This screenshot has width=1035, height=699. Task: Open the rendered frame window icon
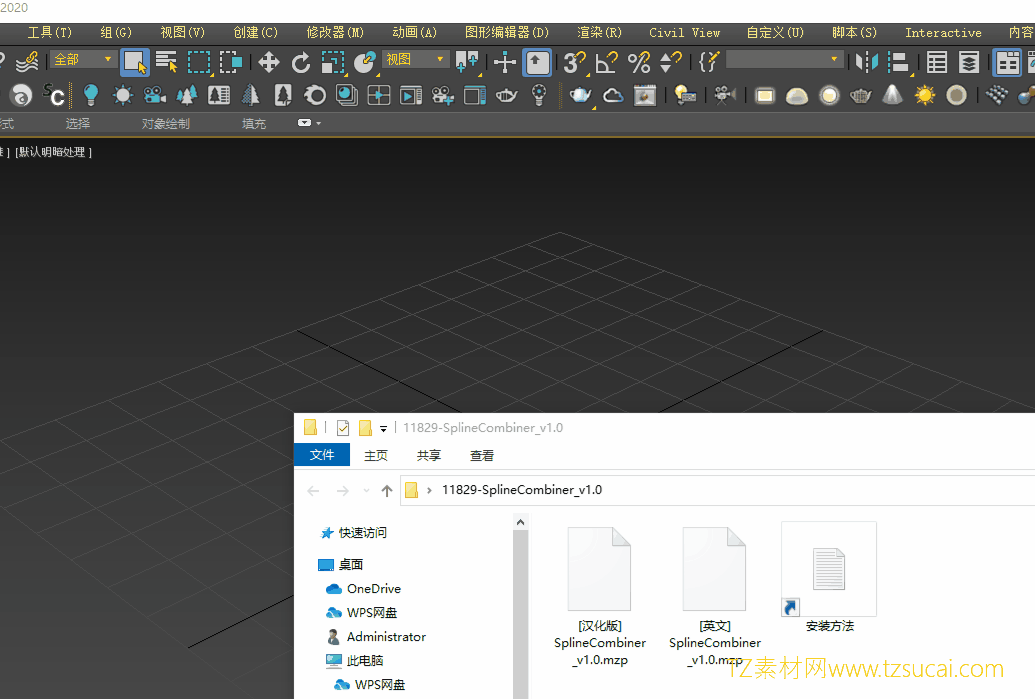click(645, 95)
